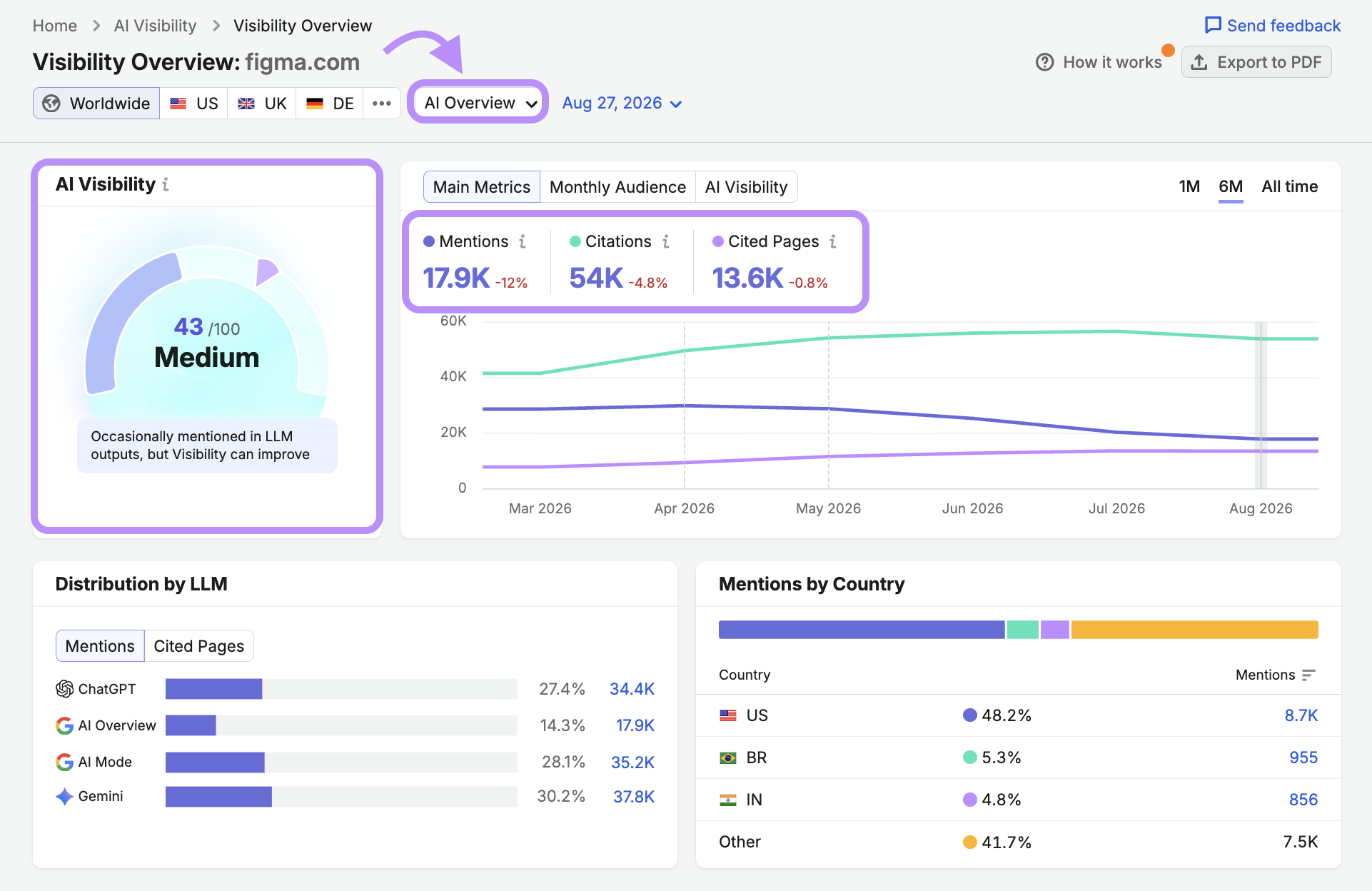Screen dimensions: 1372x891
Task: Click the Google icon beside AI Mode row
Action: click(x=64, y=762)
